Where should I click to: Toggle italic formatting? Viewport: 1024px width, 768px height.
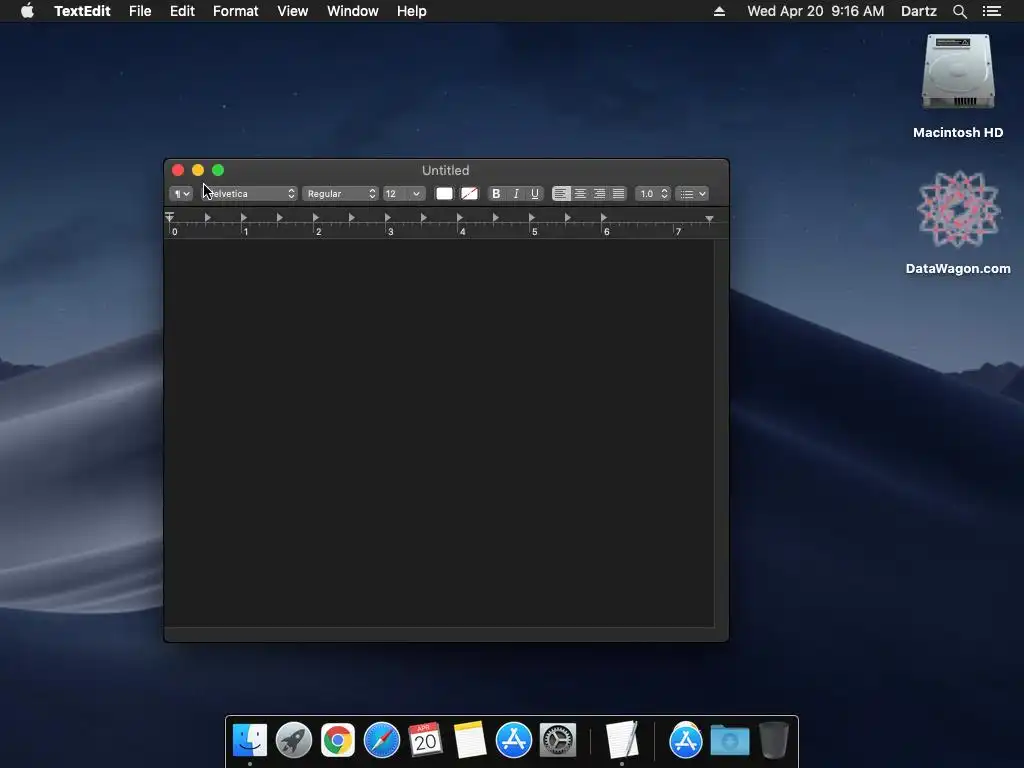pos(516,194)
